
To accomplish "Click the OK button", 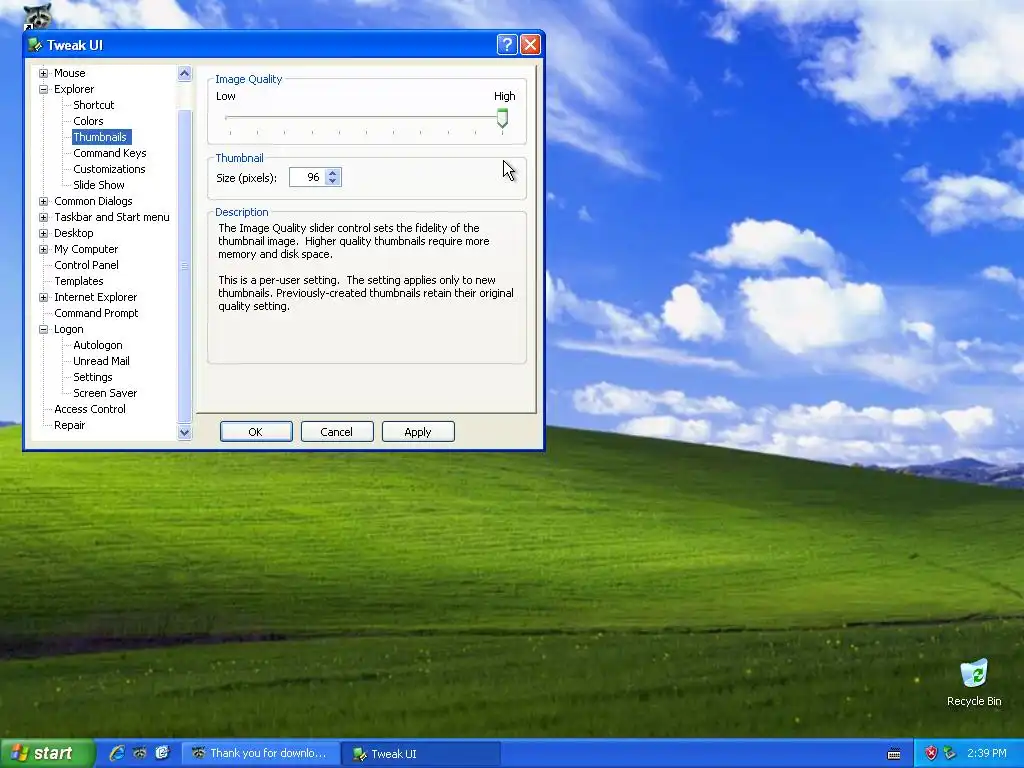I will coord(256,432).
